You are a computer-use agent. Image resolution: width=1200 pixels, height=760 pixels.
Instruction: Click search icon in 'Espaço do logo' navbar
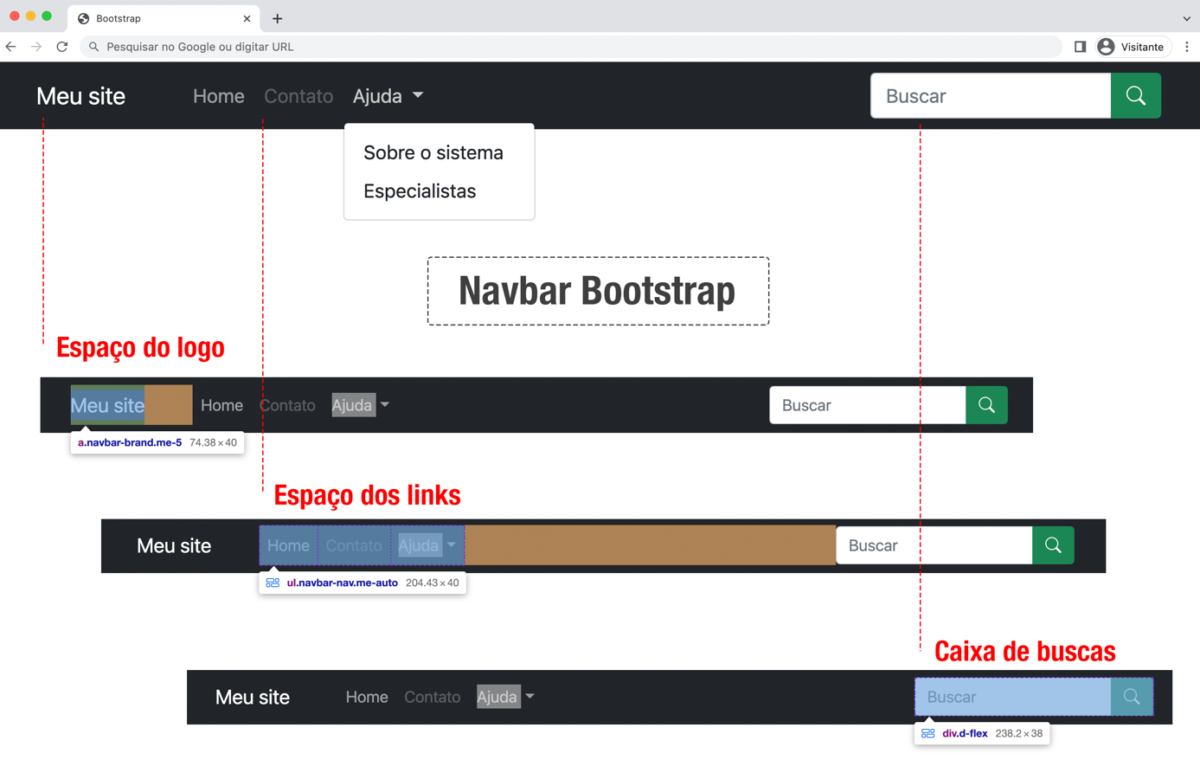tap(986, 405)
